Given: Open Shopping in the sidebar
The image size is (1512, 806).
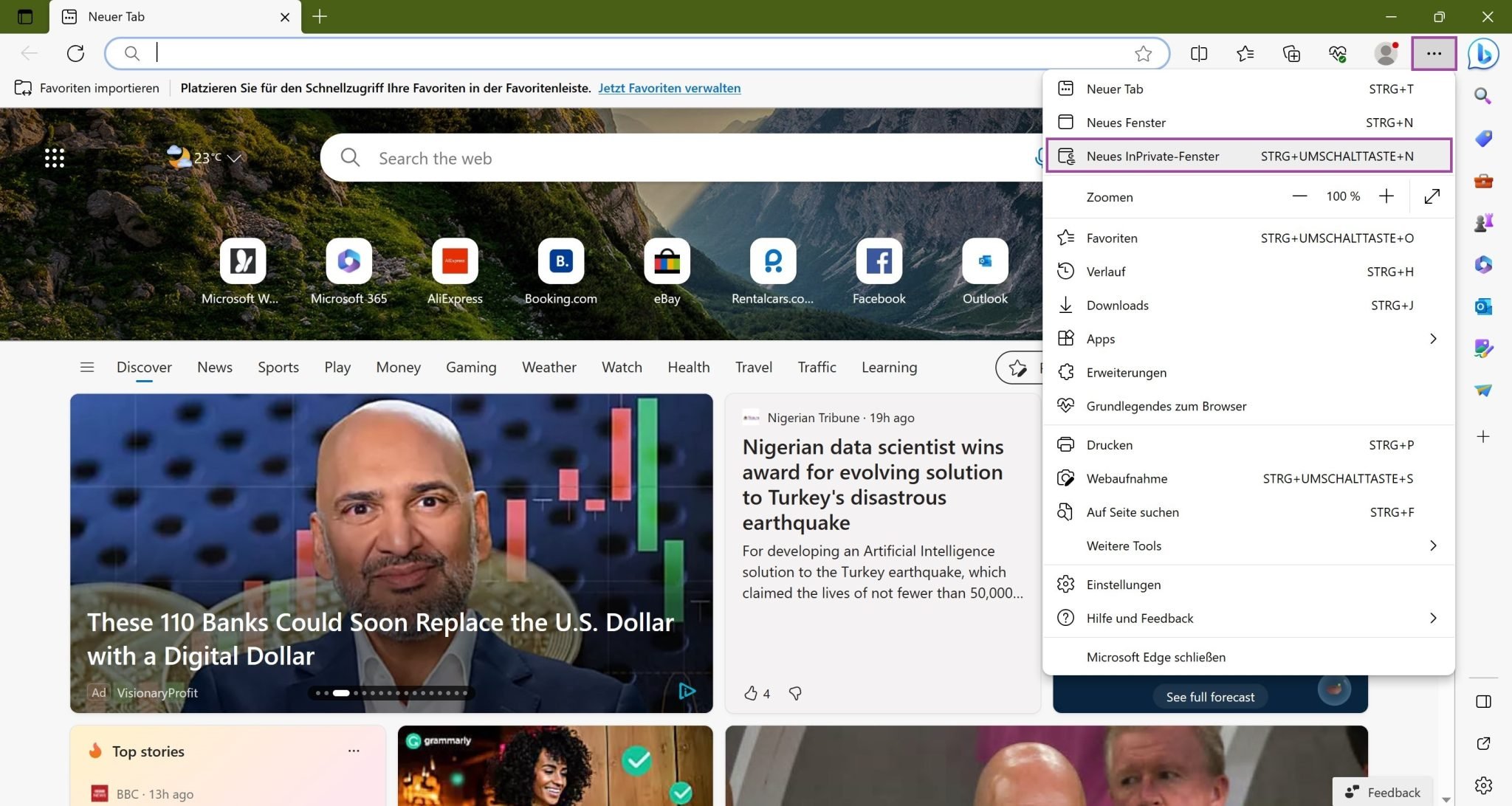Looking at the screenshot, I should click(x=1483, y=138).
